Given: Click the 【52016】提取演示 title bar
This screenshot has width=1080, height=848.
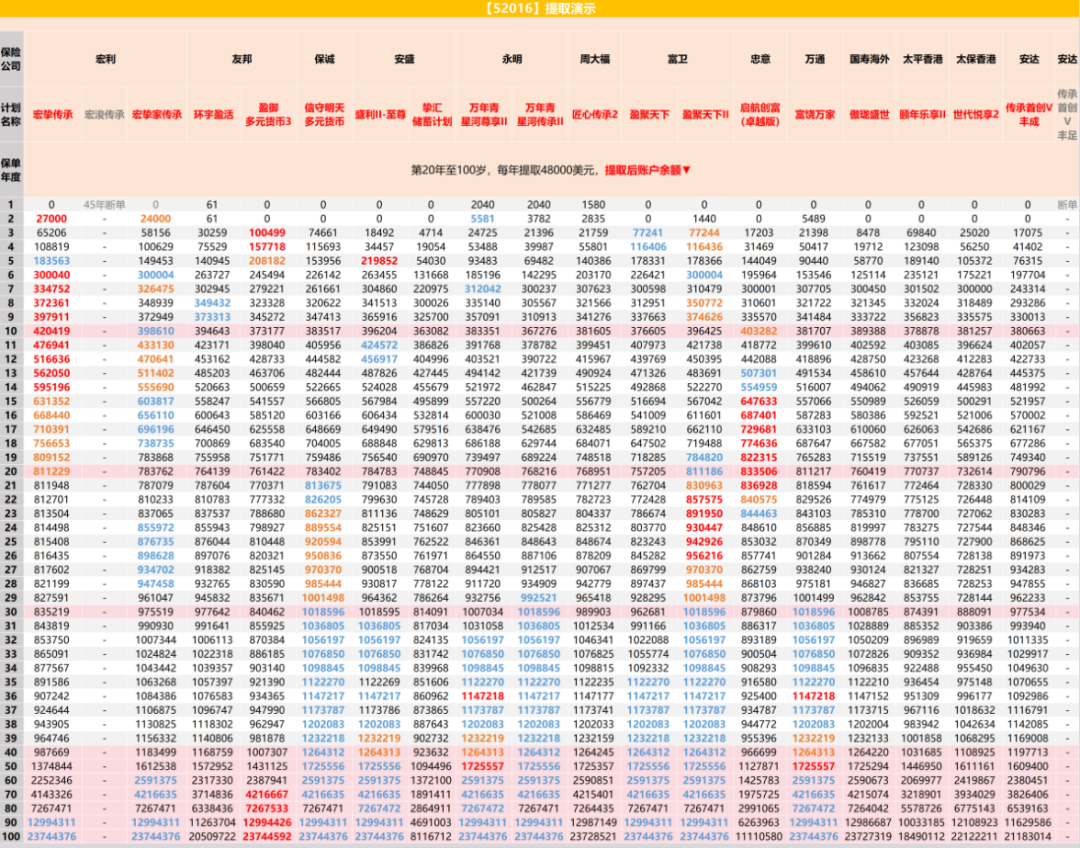Looking at the screenshot, I should point(540,9).
